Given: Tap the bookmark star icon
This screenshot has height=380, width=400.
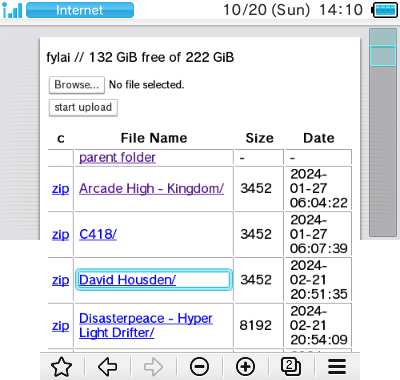Looking at the screenshot, I should coord(62,367).
